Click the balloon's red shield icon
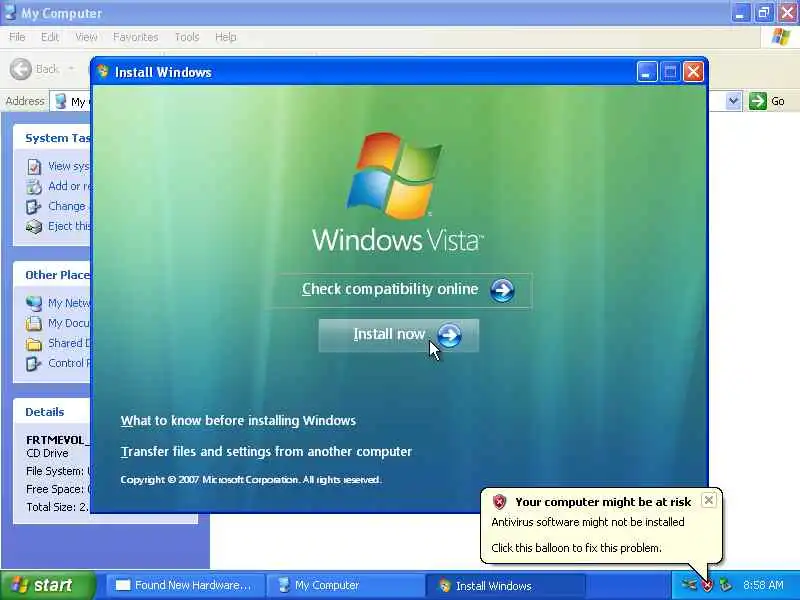 499,502
